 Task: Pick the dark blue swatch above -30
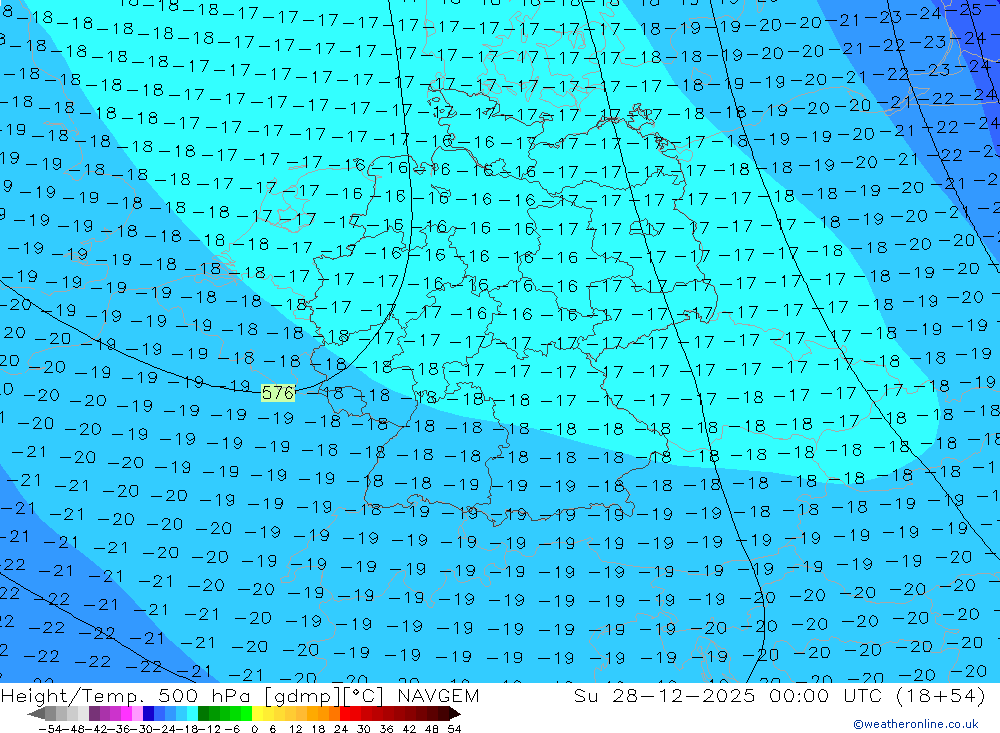[x=148, y=714]
